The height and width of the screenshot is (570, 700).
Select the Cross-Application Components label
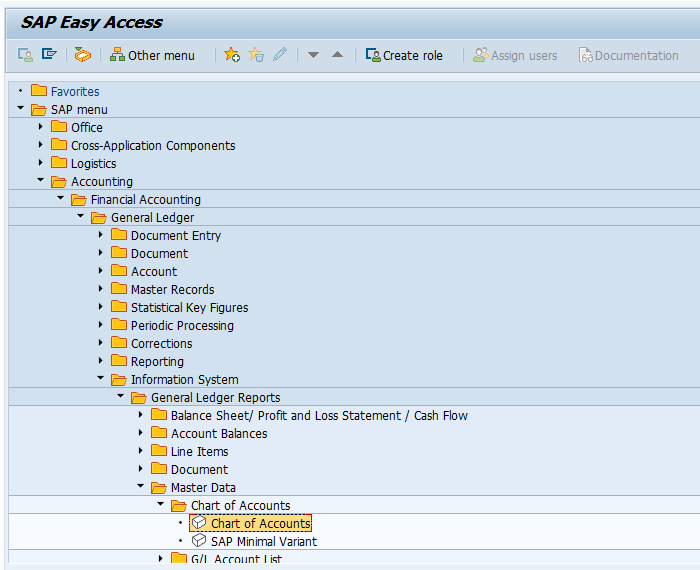[153, 146]
